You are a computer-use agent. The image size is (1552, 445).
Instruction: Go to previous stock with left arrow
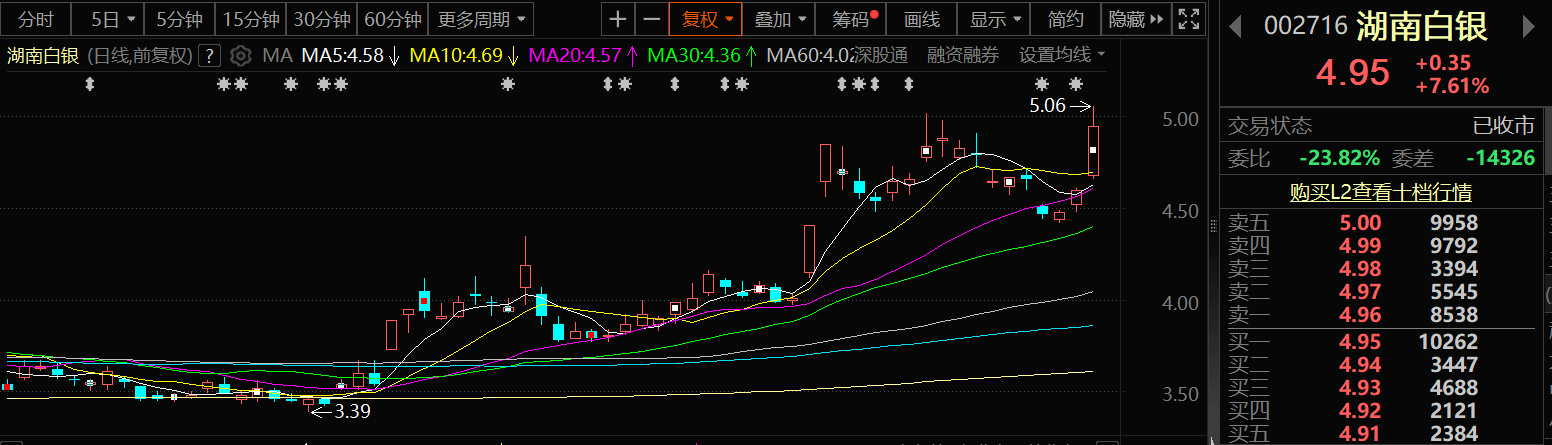(1238, 25)
